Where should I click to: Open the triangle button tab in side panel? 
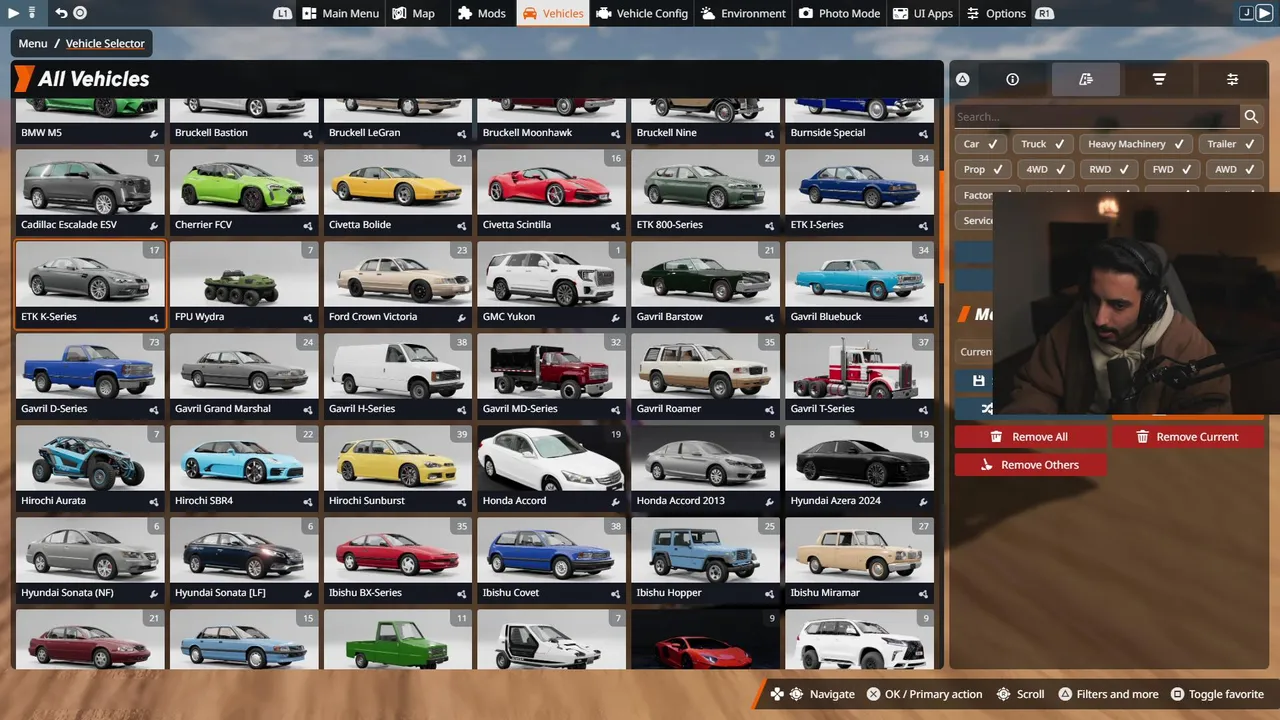click(x=962, y=79)
